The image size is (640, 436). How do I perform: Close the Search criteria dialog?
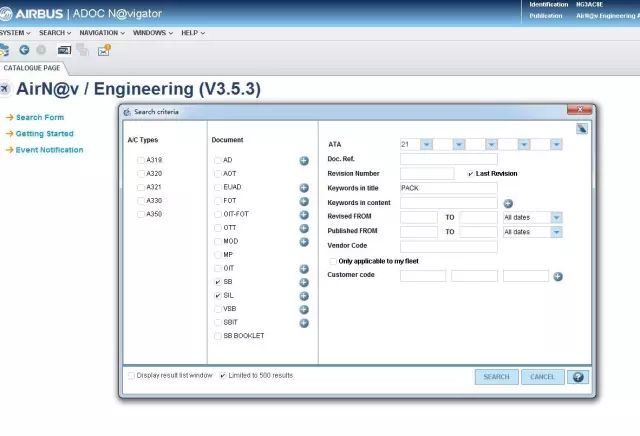pos(579,109)
